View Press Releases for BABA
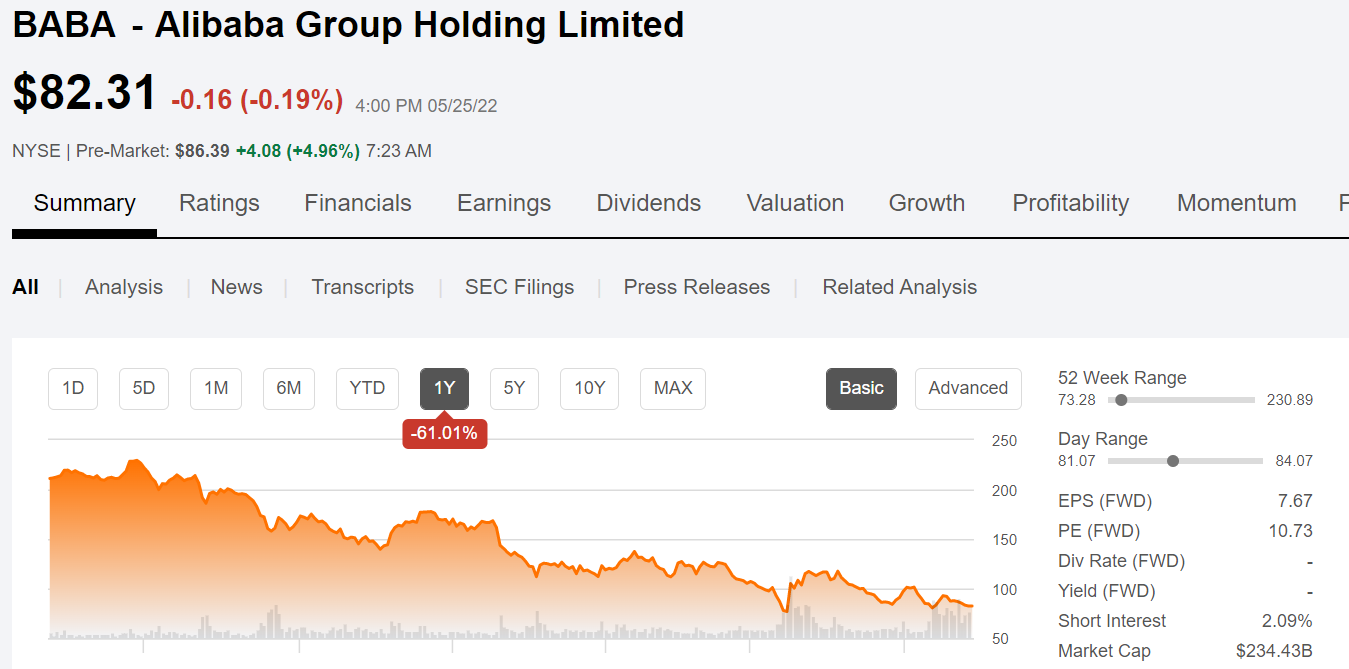The image size is (1349, 669). point(696,287)
